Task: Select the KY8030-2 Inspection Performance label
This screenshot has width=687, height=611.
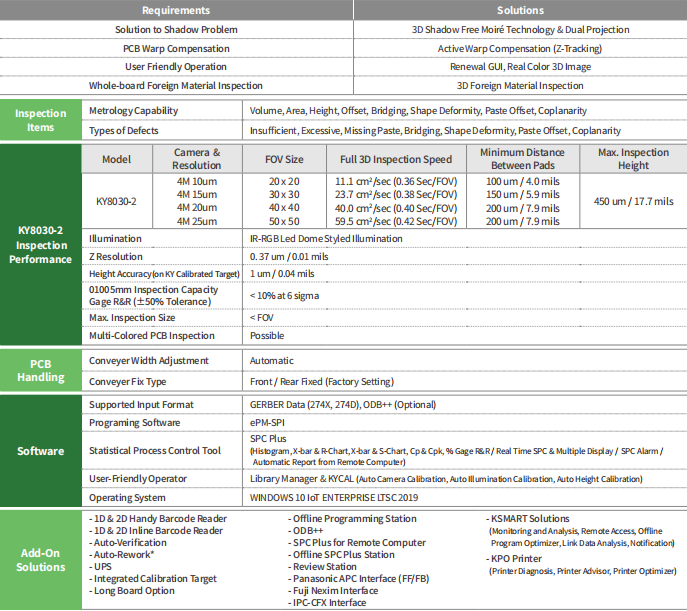Action: (41, 244)
